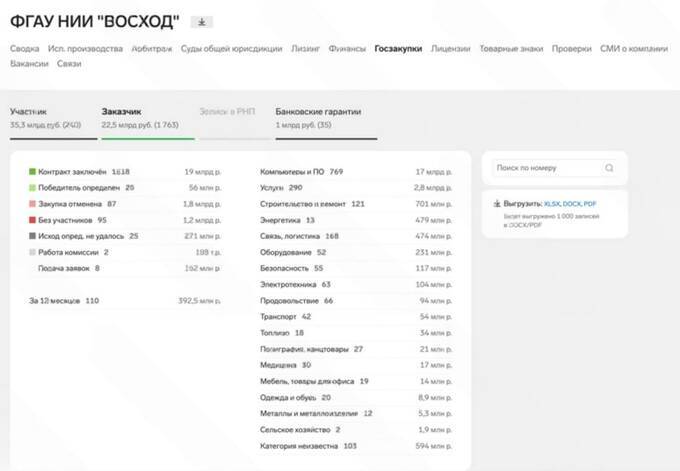Open the Товарные знаки tab
The height and width of the screenshot is (471, 680).
[511, 49]
